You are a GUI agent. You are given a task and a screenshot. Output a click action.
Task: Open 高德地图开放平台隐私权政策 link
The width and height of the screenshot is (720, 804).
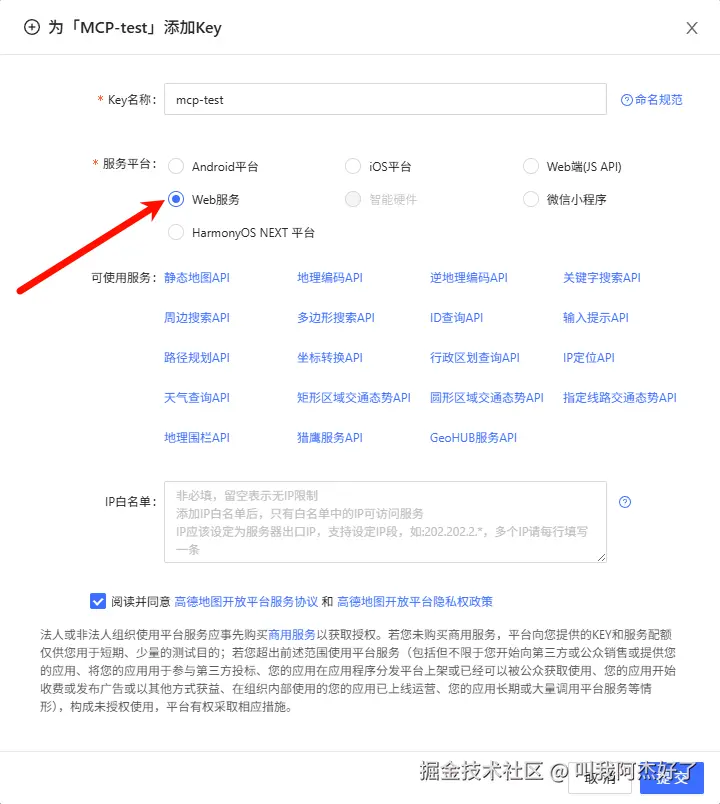click(415, 601)
